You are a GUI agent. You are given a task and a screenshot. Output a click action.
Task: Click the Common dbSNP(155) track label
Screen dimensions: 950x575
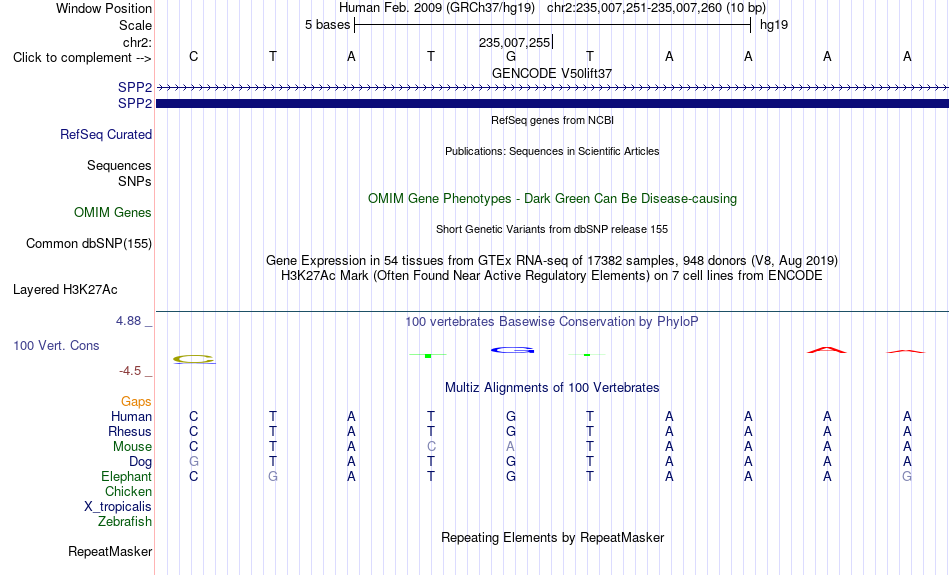(89, 244)
